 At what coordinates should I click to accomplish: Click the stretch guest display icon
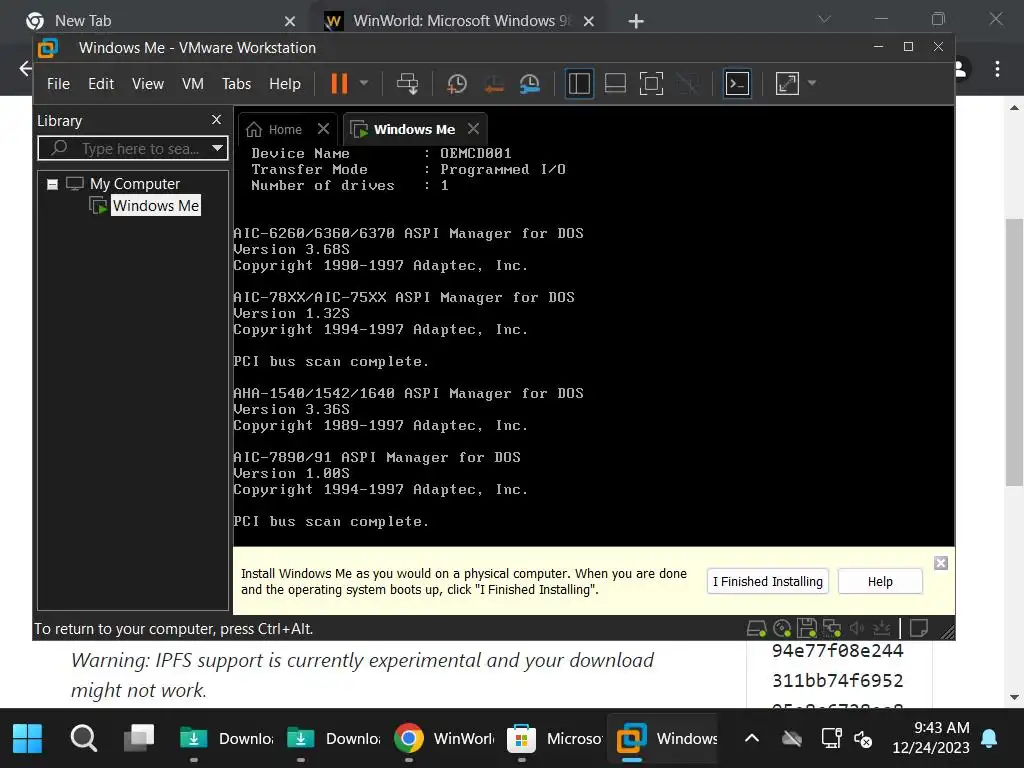[787, 84]
